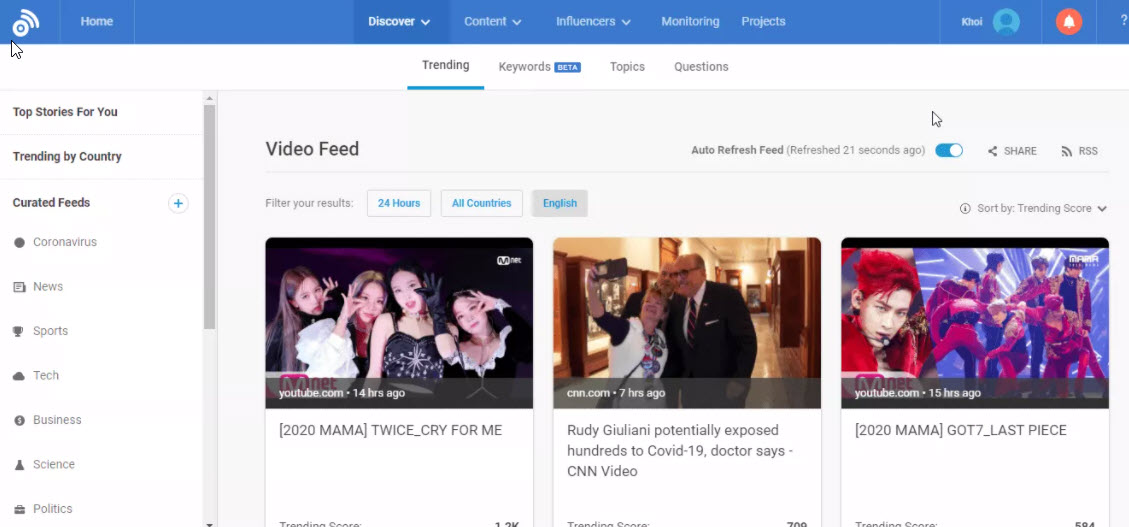Viewport: 1129px width, 527px height.
Task: Open Monitoring in the top navigation
Action: pyautogui.click(x=691, y=22)
